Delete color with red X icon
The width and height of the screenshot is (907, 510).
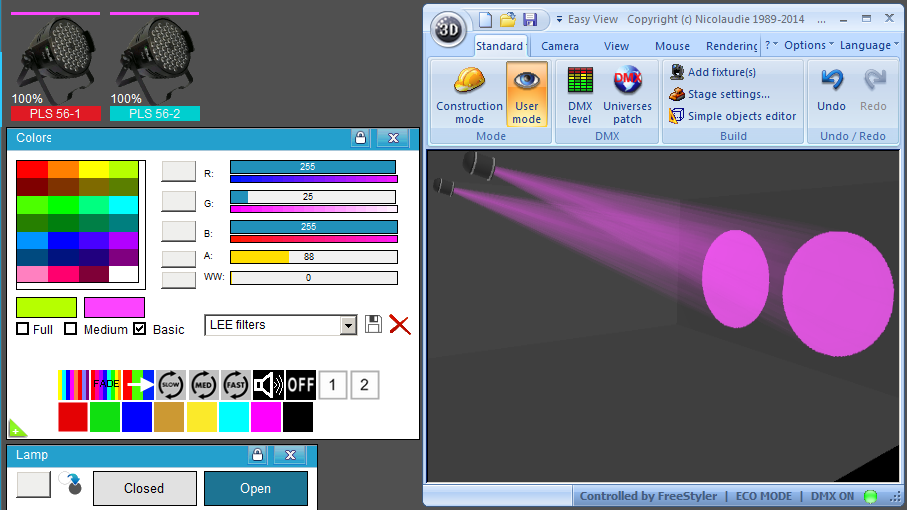400,325
